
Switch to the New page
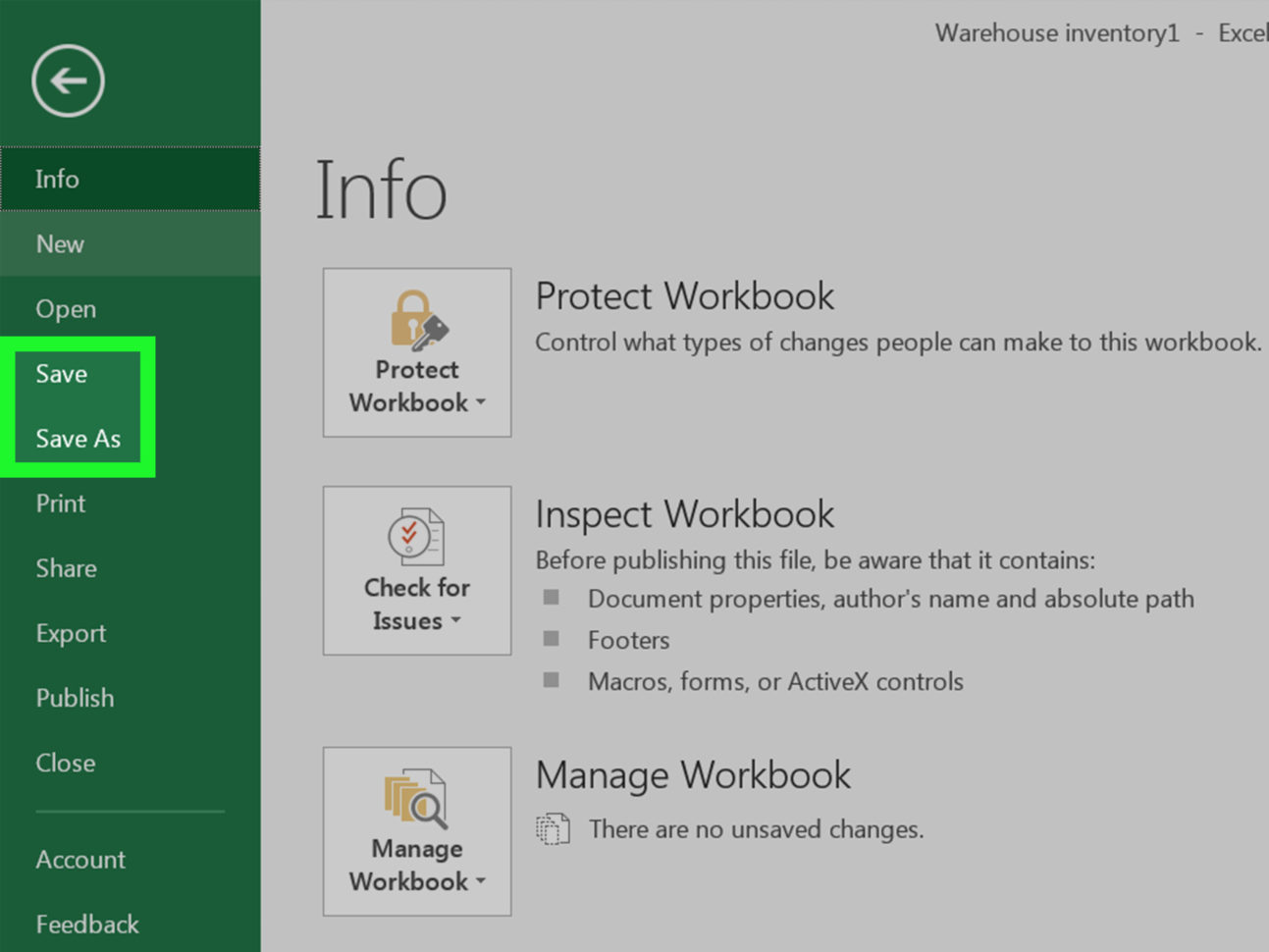pyautogui.click(x=60, y=244)
